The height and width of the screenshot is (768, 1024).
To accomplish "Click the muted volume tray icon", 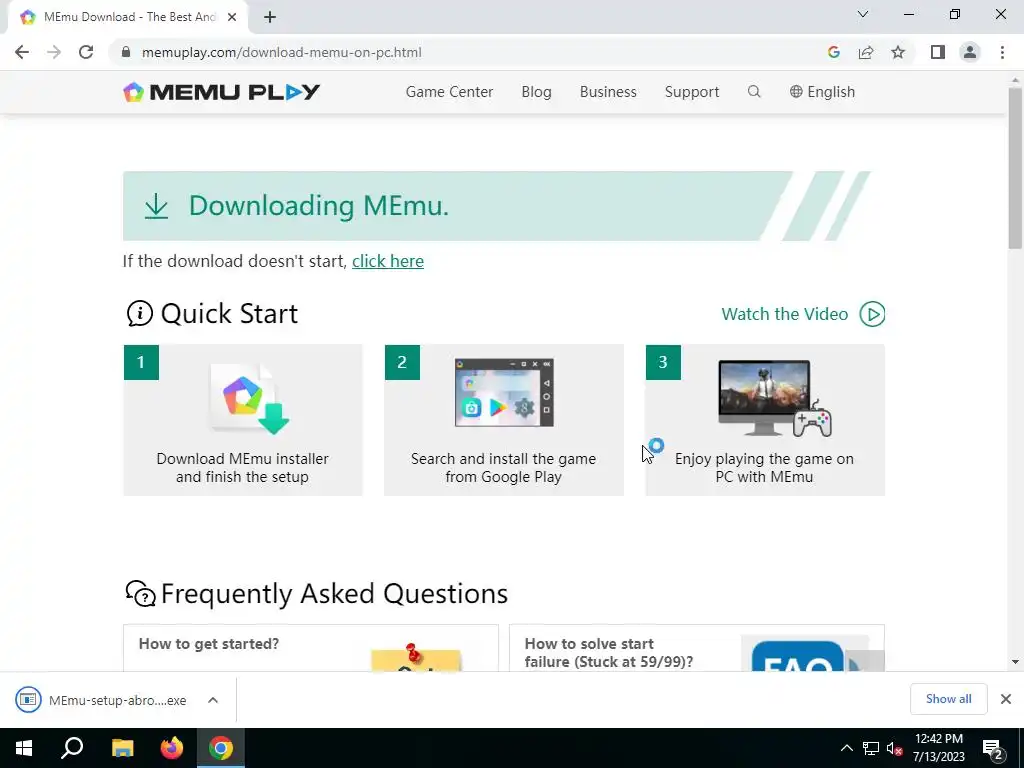I will pyautogui.click(x=894, y=748).
